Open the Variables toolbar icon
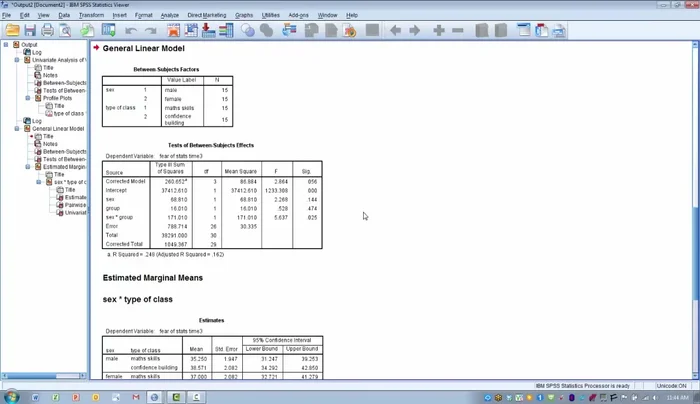700x404 pixels. point(226,30)
